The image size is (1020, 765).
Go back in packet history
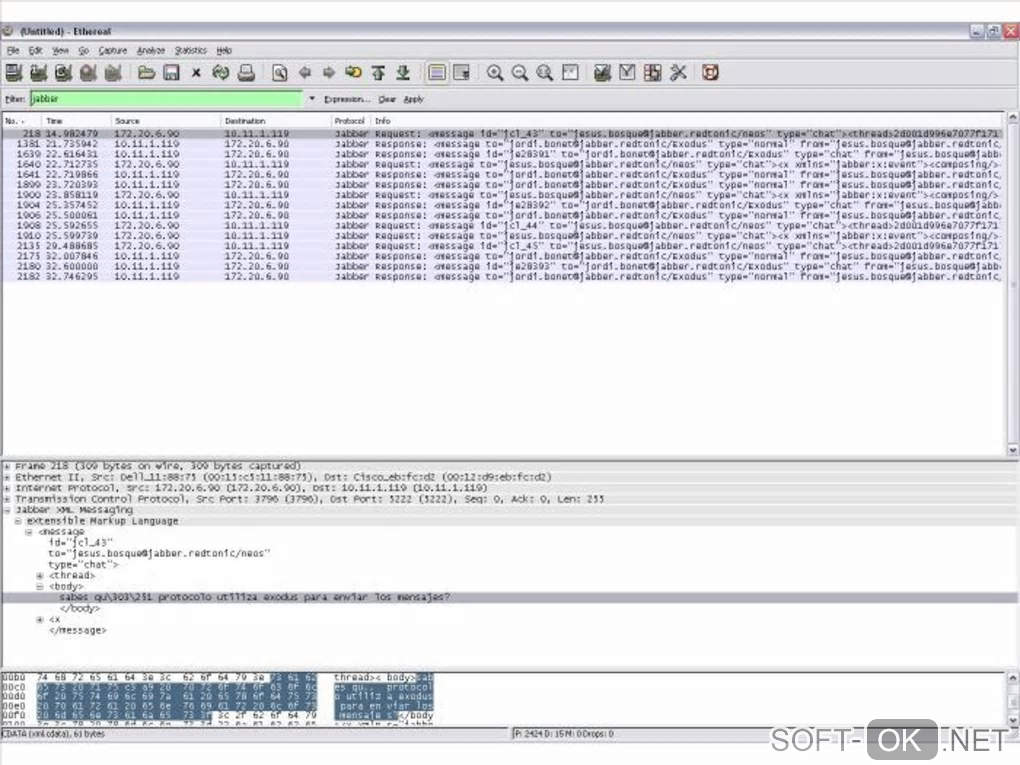coord(304,73)
